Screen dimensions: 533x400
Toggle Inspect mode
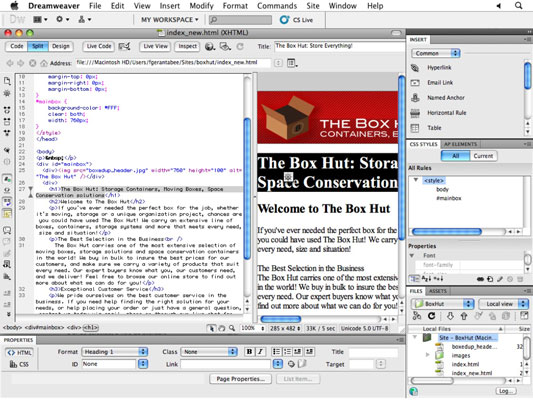click(x=187, y=46)
